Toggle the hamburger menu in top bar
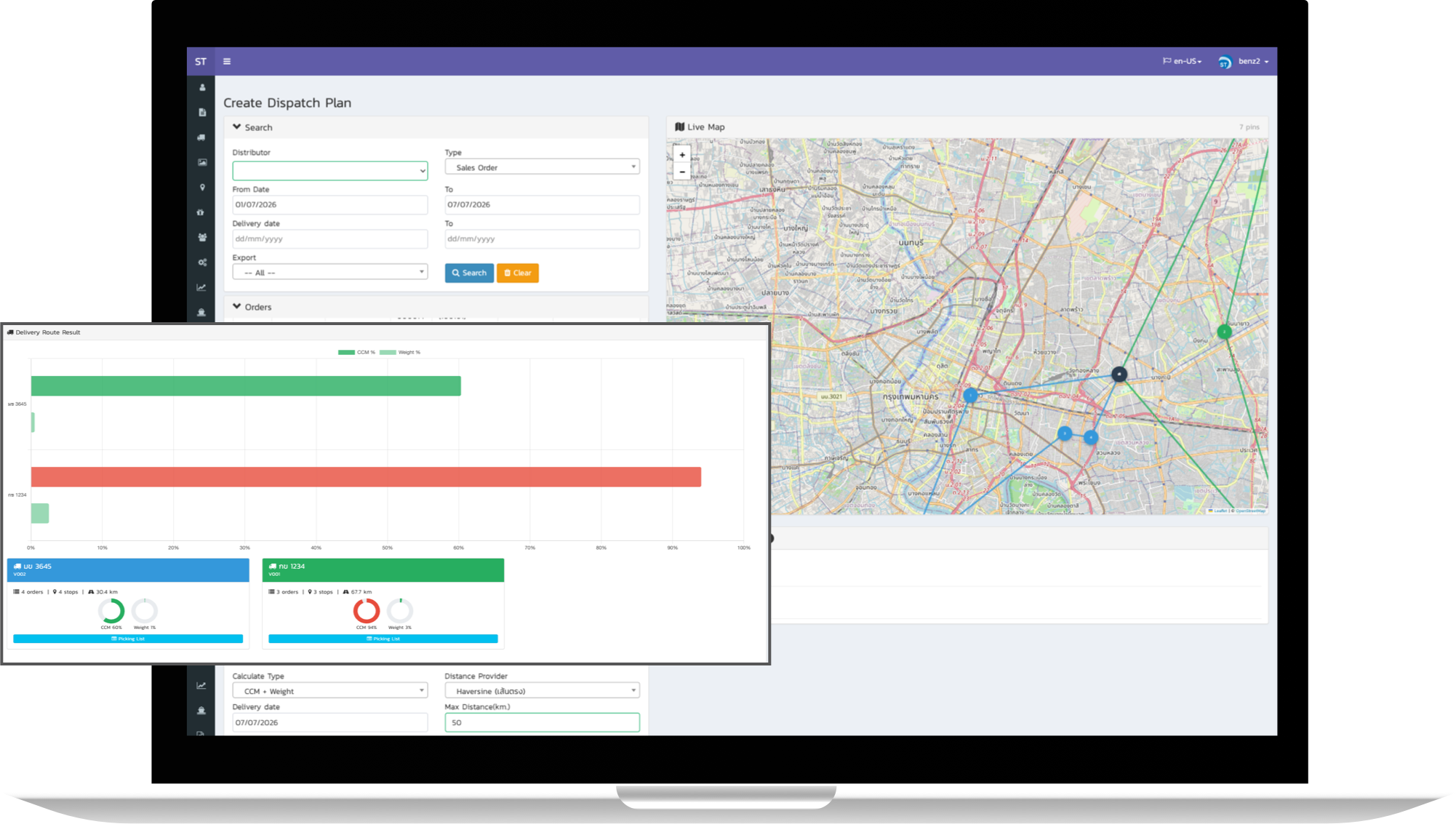The height and width of the screenshot is (824, 1456). [227, 62]
